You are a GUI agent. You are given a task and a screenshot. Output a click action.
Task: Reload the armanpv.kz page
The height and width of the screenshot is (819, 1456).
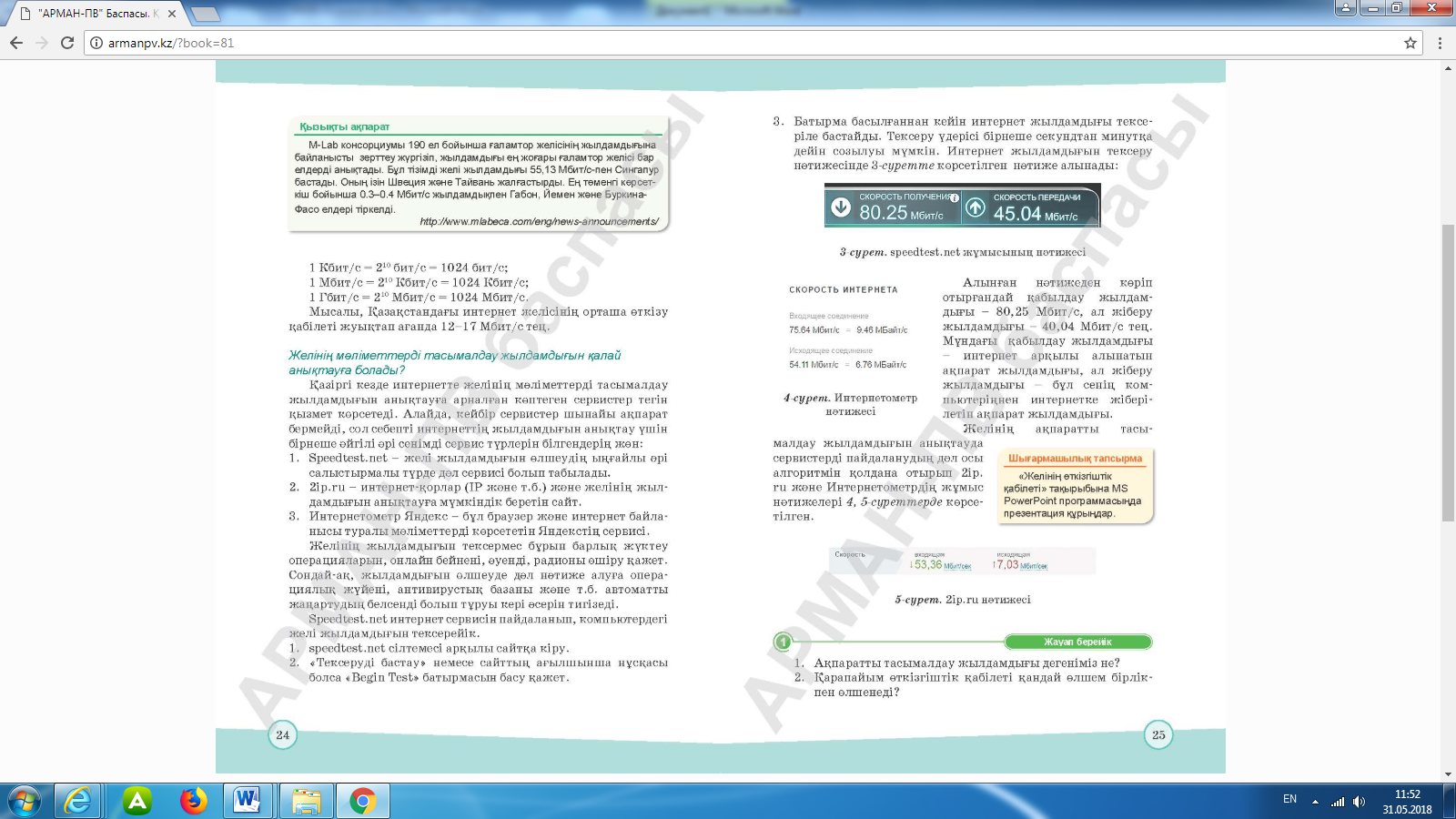pos(67,43)
